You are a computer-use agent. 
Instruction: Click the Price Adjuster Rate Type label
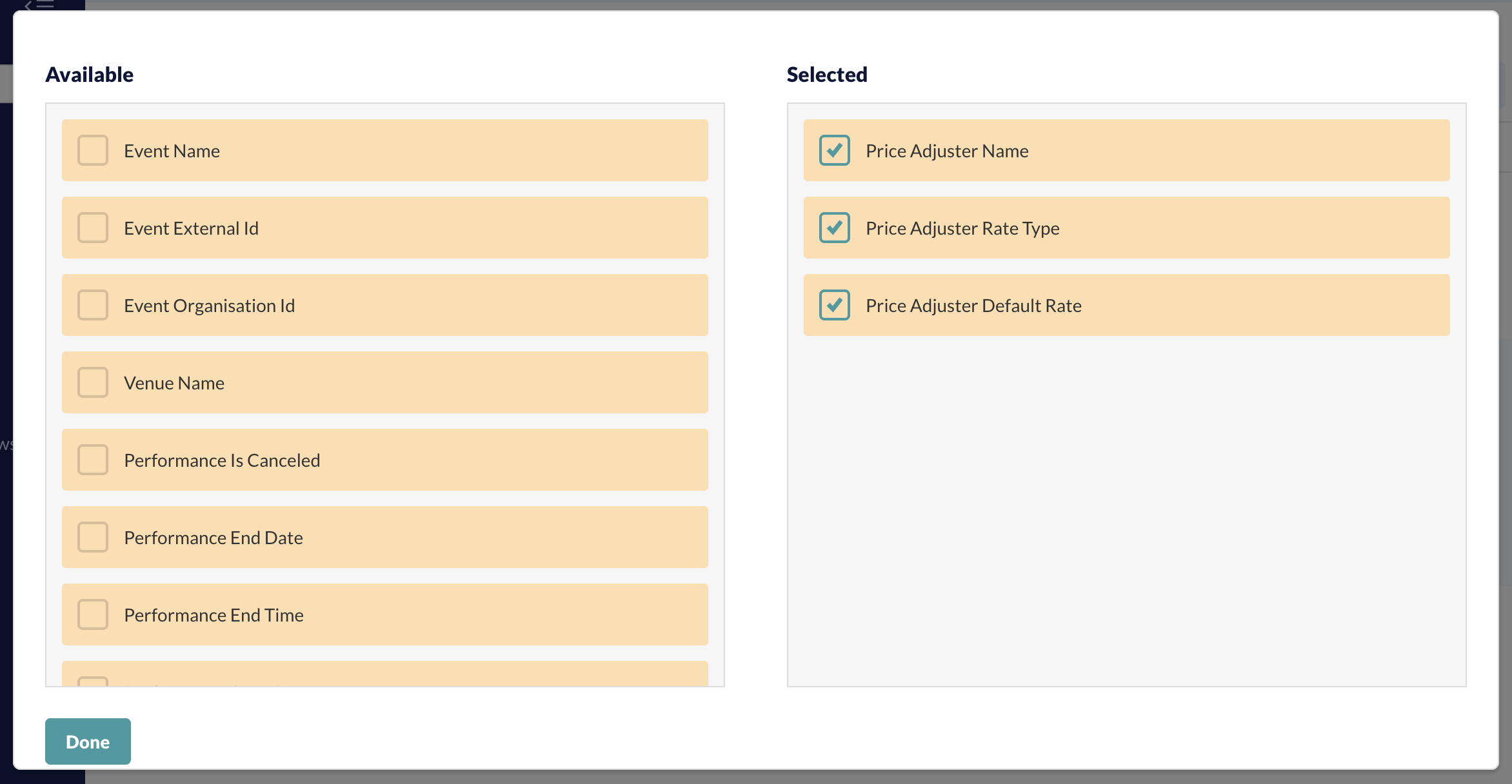[x=962, y=228]
